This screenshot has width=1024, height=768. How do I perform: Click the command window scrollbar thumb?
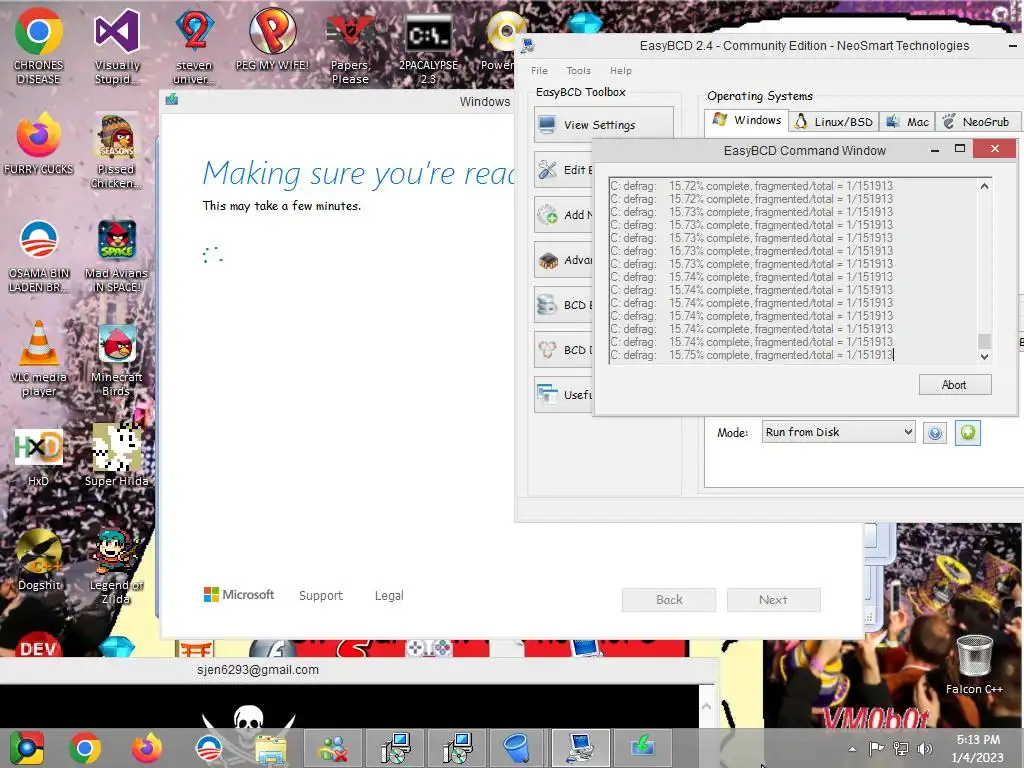click(x=984, y=341)
